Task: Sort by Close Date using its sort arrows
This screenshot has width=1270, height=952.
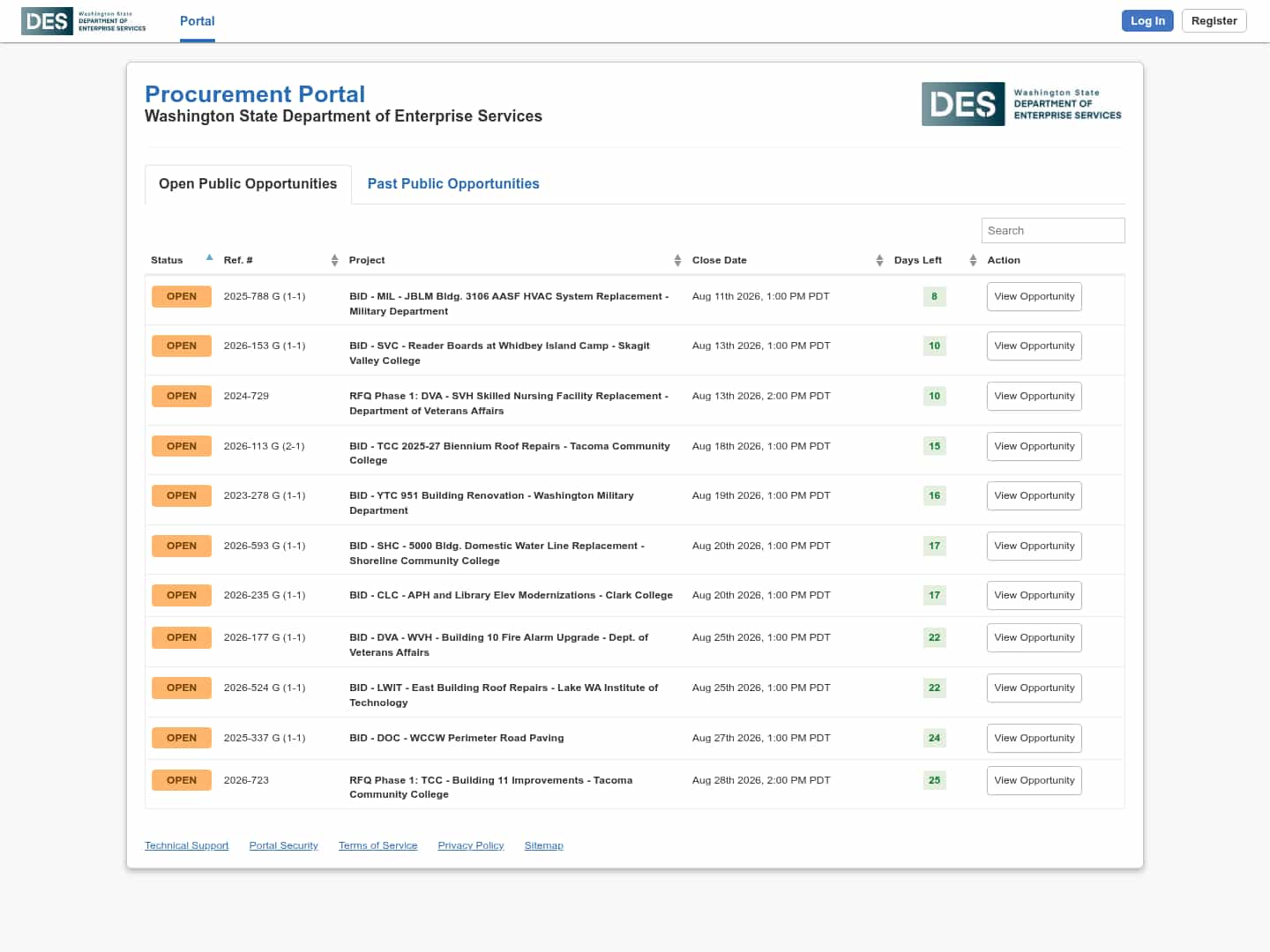Action: 879,260
